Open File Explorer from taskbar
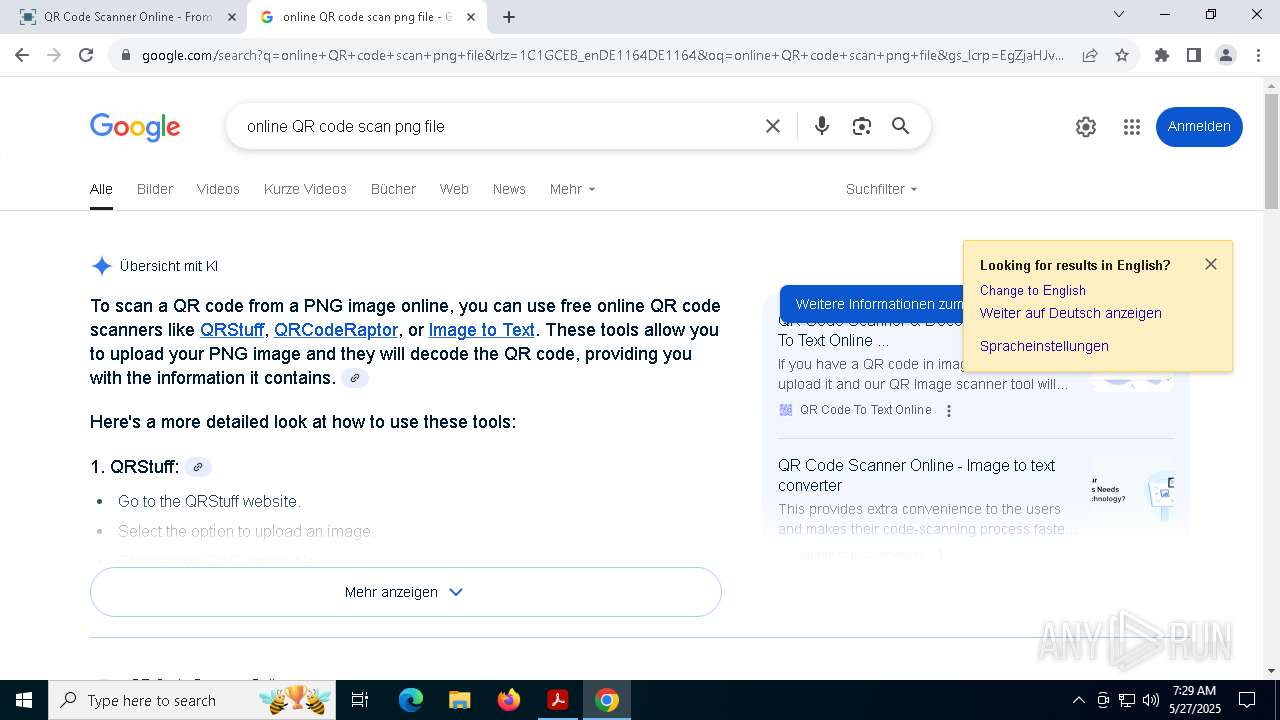This screenshot has height=720, width=1280. point(459,700)
